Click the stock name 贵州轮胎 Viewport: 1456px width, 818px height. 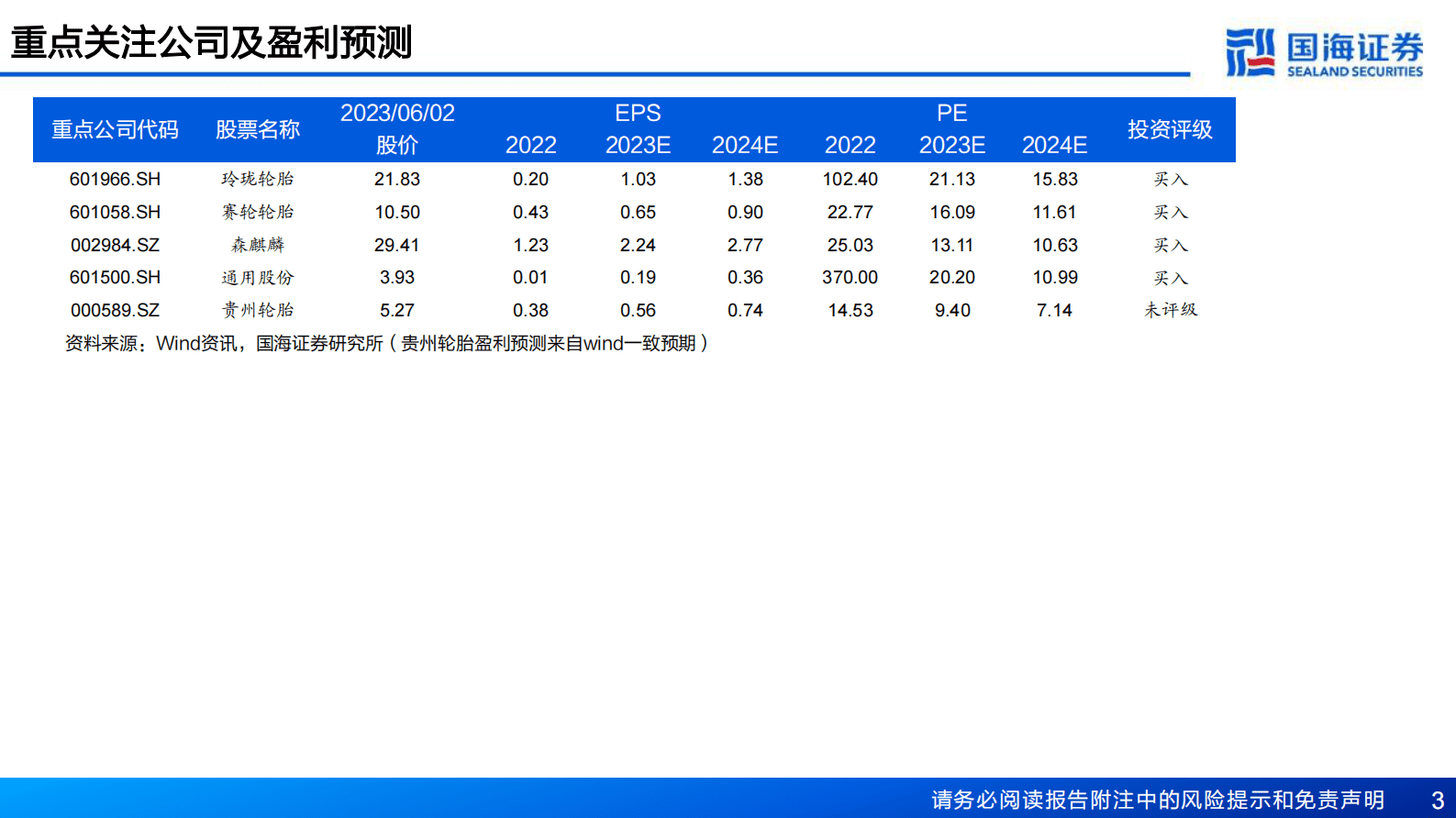pyautogui.click(x=258, y=310)
